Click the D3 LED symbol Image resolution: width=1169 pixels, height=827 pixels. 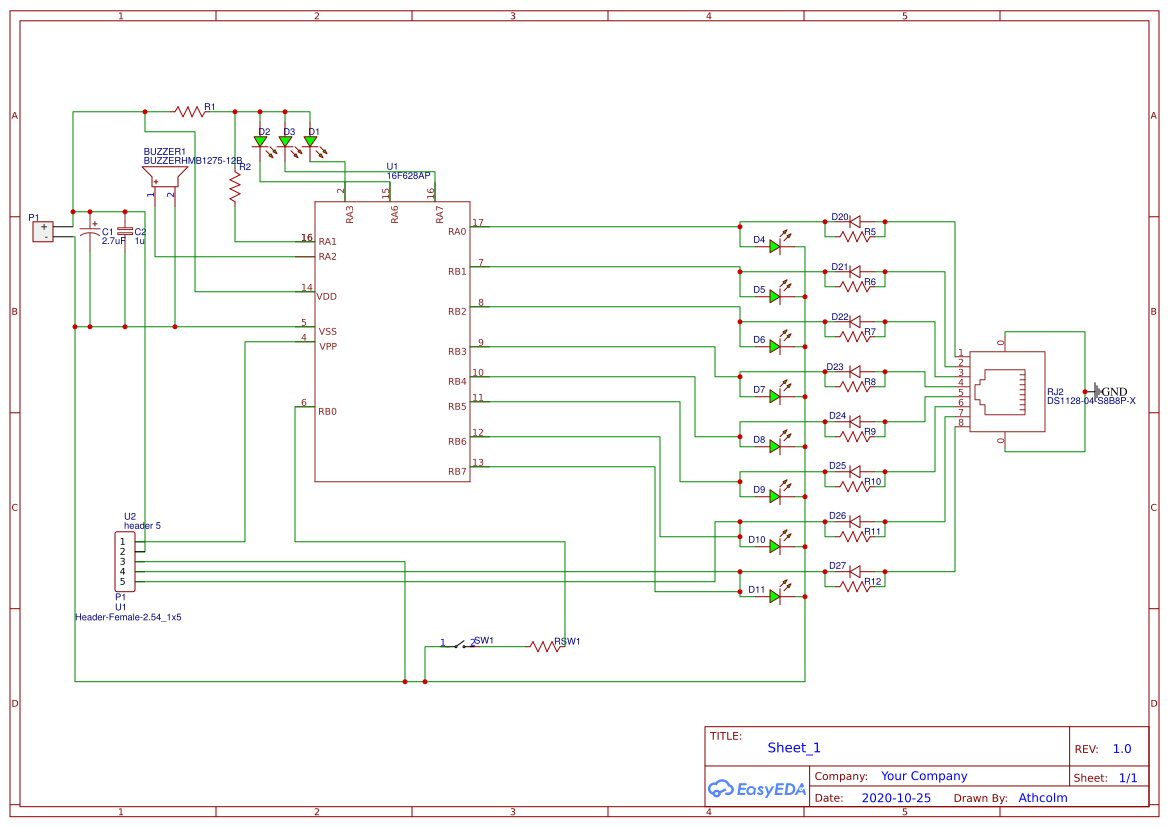[286, 141]
